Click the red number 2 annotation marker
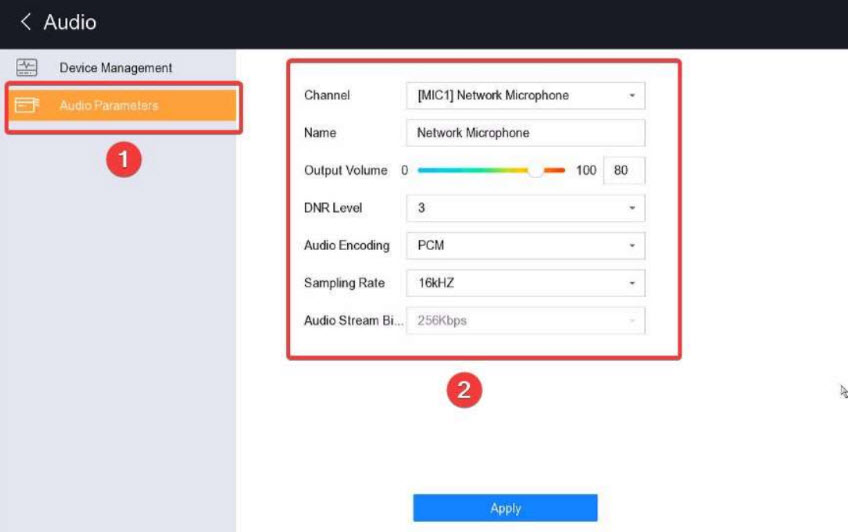 click(x=463, y=389)
